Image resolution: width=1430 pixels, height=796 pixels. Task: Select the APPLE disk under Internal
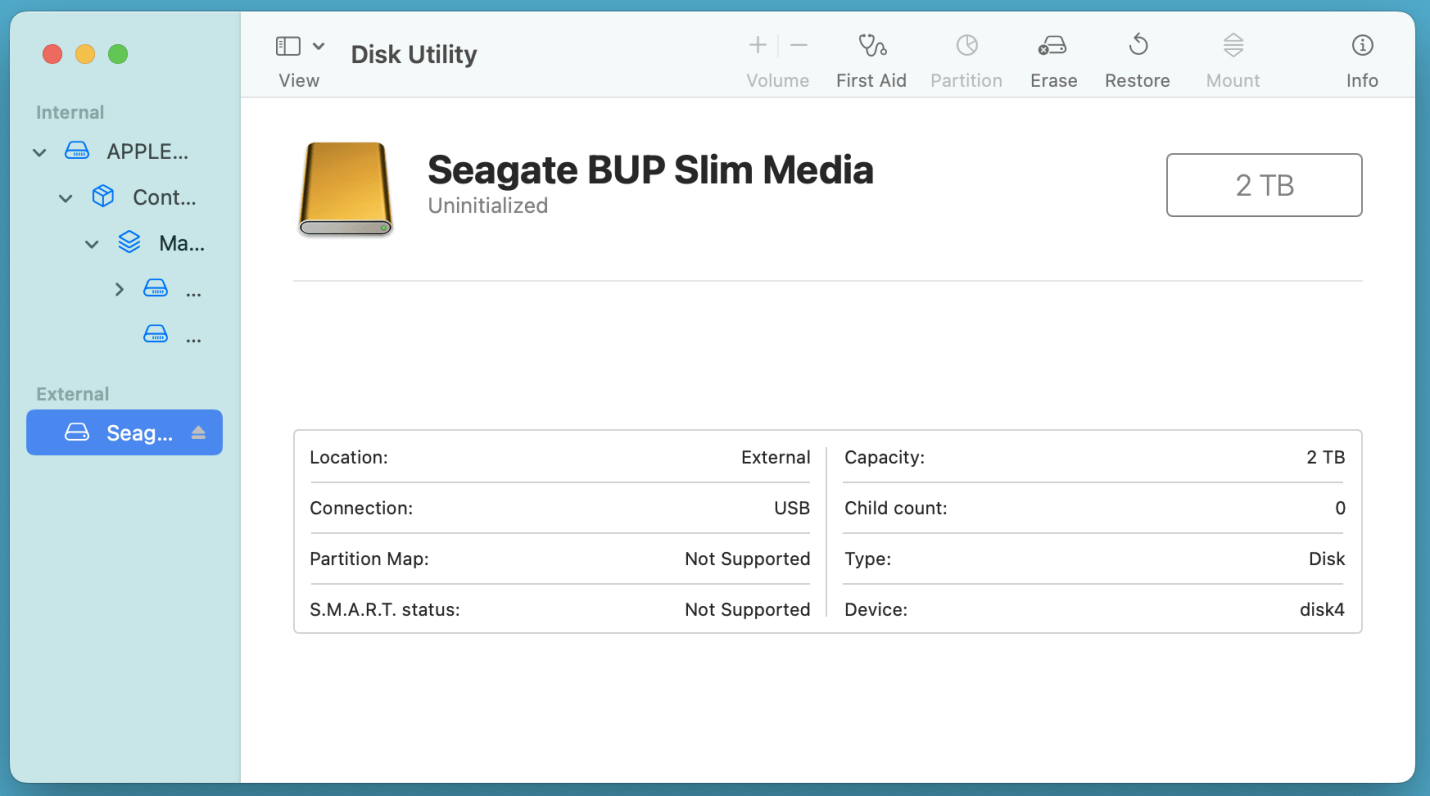pos(148,151)
